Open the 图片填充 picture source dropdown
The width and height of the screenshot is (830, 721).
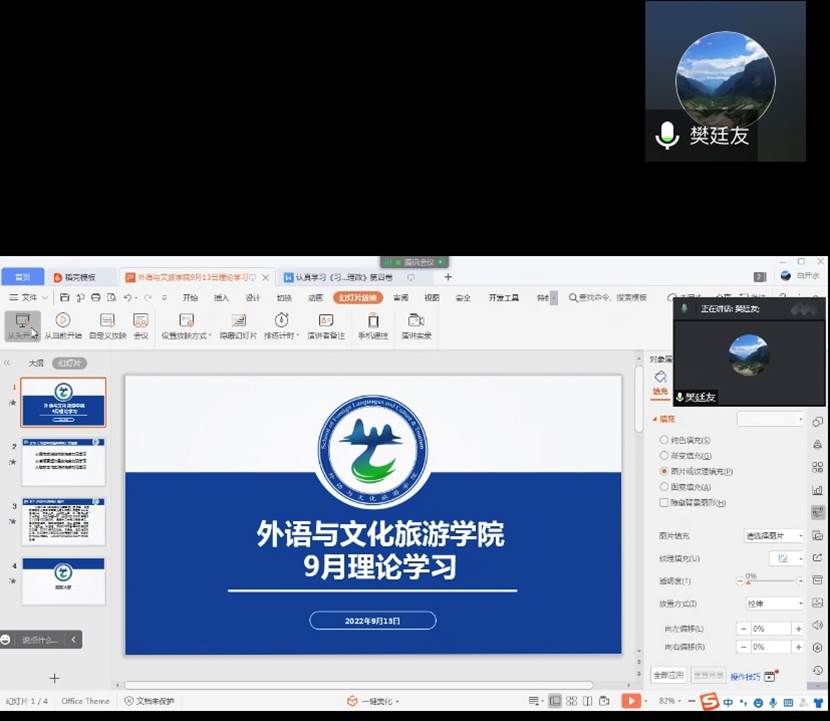click(774, 536)
